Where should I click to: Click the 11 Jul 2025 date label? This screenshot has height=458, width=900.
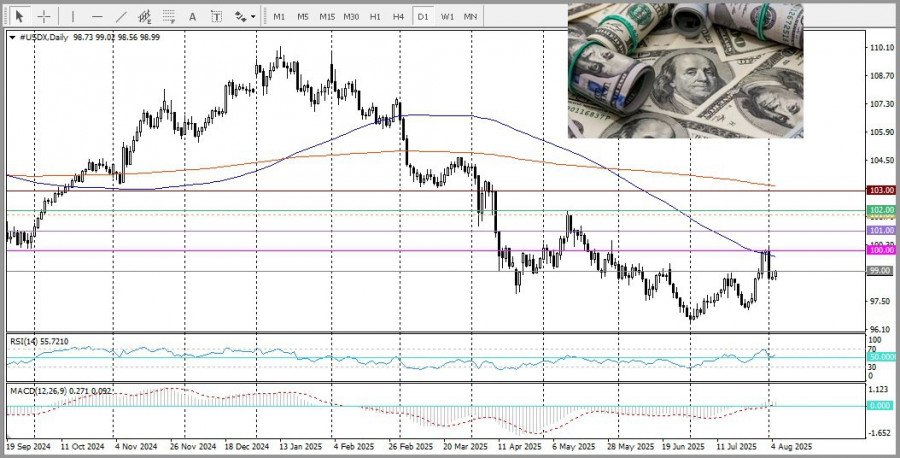tap(737, 446)
